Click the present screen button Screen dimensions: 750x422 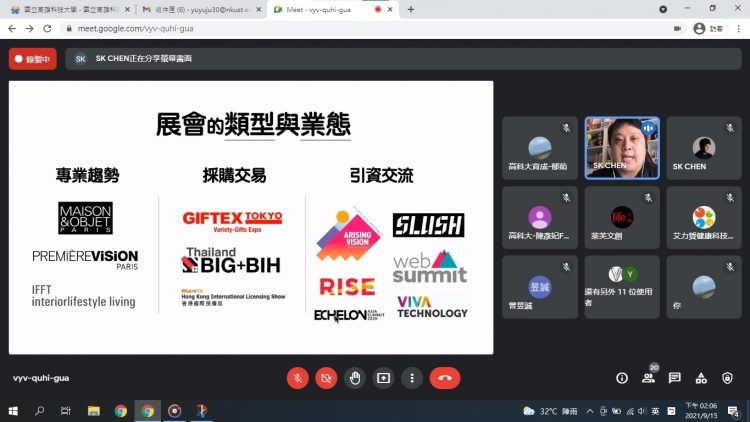click(383, 378)
